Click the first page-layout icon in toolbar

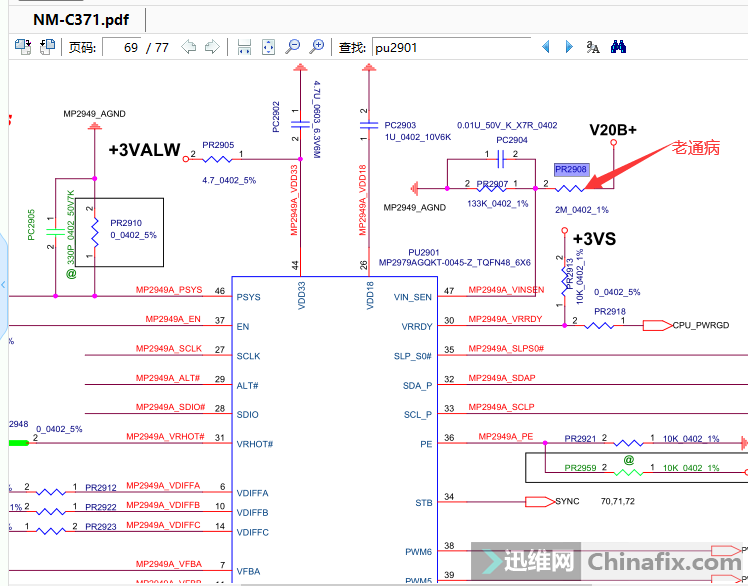point(24,47)
